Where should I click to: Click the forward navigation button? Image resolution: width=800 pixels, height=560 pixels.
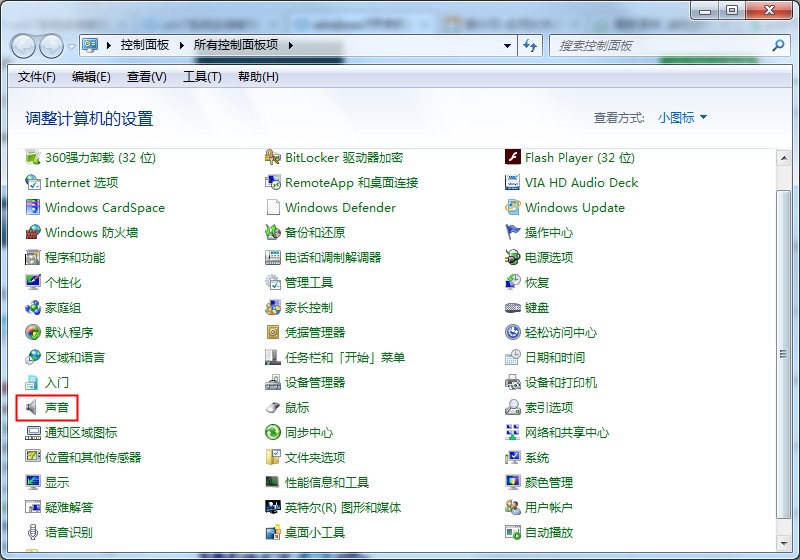(x=52, y=46)
